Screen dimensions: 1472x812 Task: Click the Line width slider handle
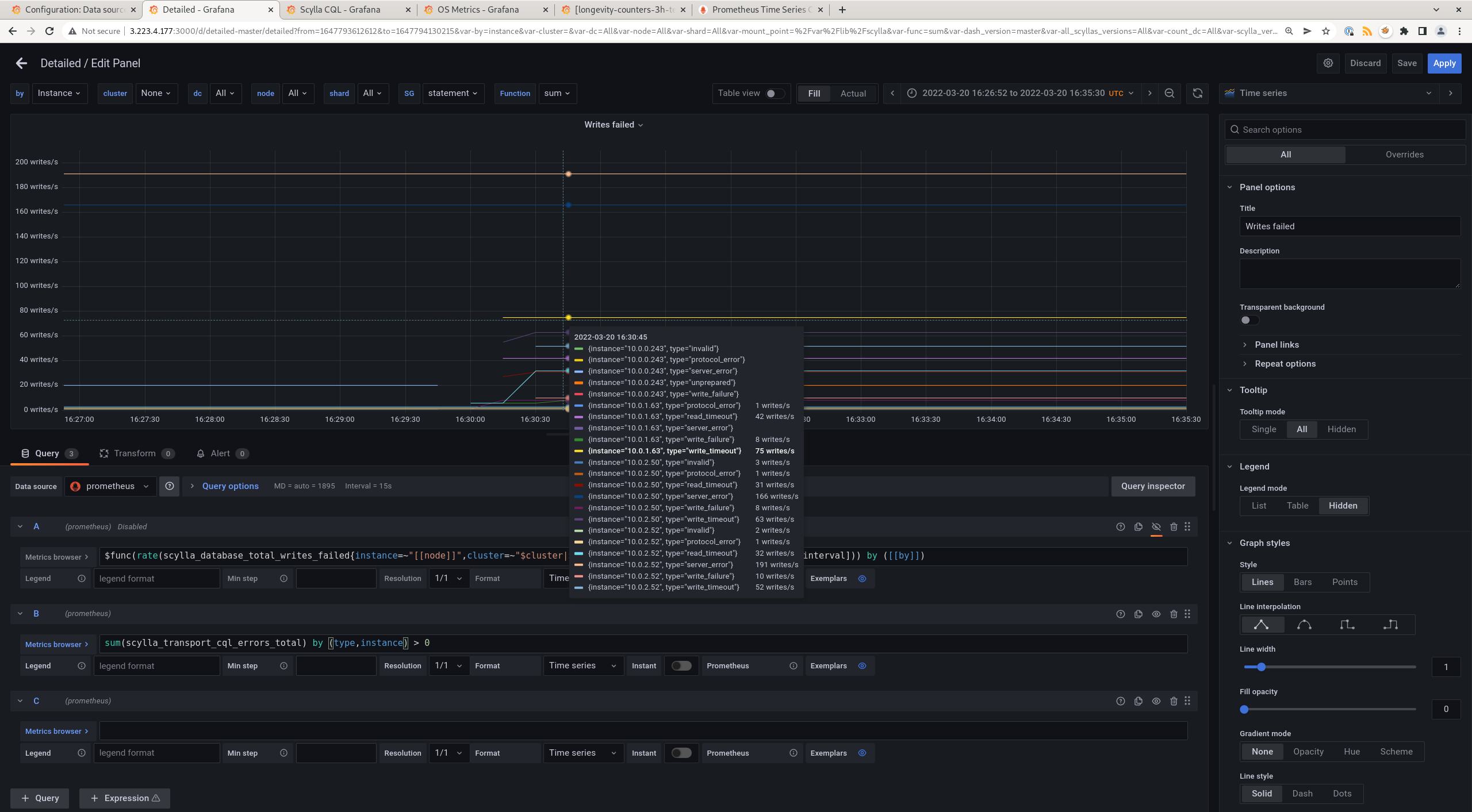pyautogui.click(x=1261, y=667)
